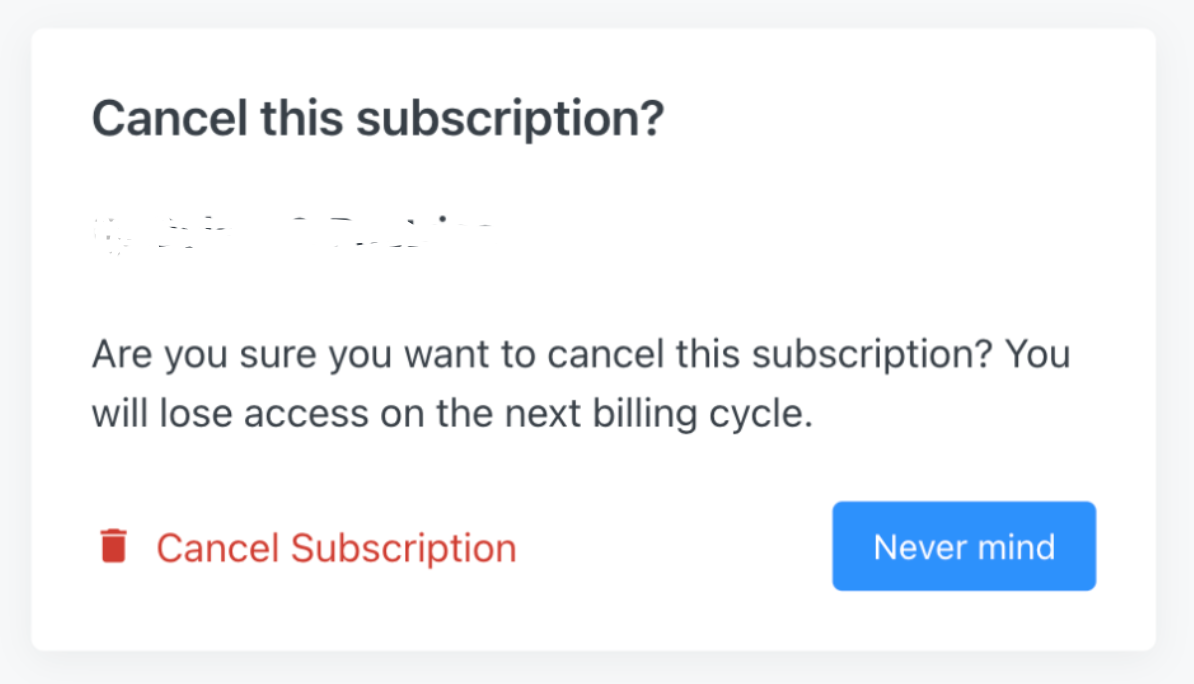
Task: Select the delete icon beside Cancel Subscription
Action: coord(114,546)
